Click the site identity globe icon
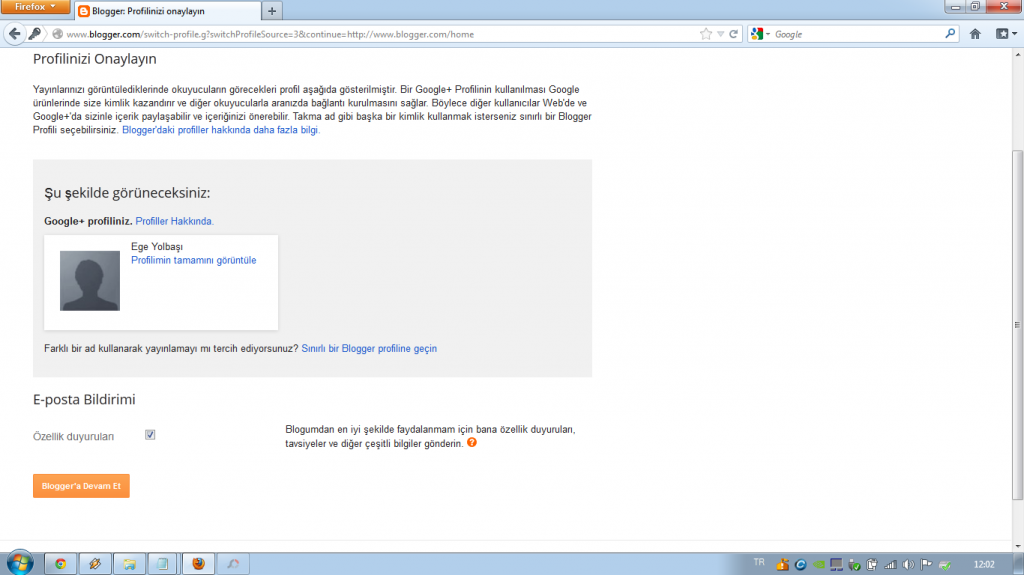 coord(57,34)
